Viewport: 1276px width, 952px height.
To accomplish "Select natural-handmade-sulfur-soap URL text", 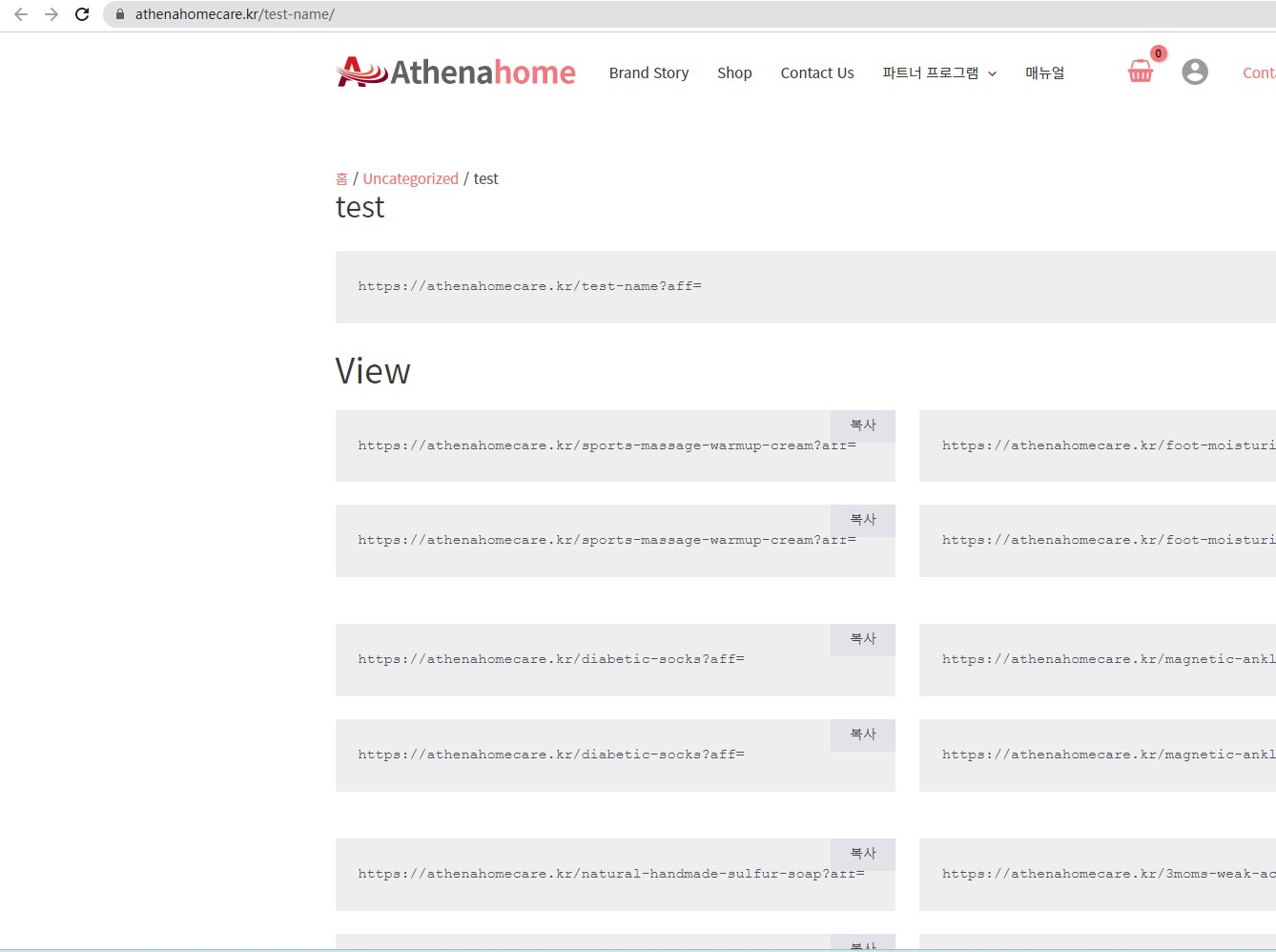I will 611,874.
